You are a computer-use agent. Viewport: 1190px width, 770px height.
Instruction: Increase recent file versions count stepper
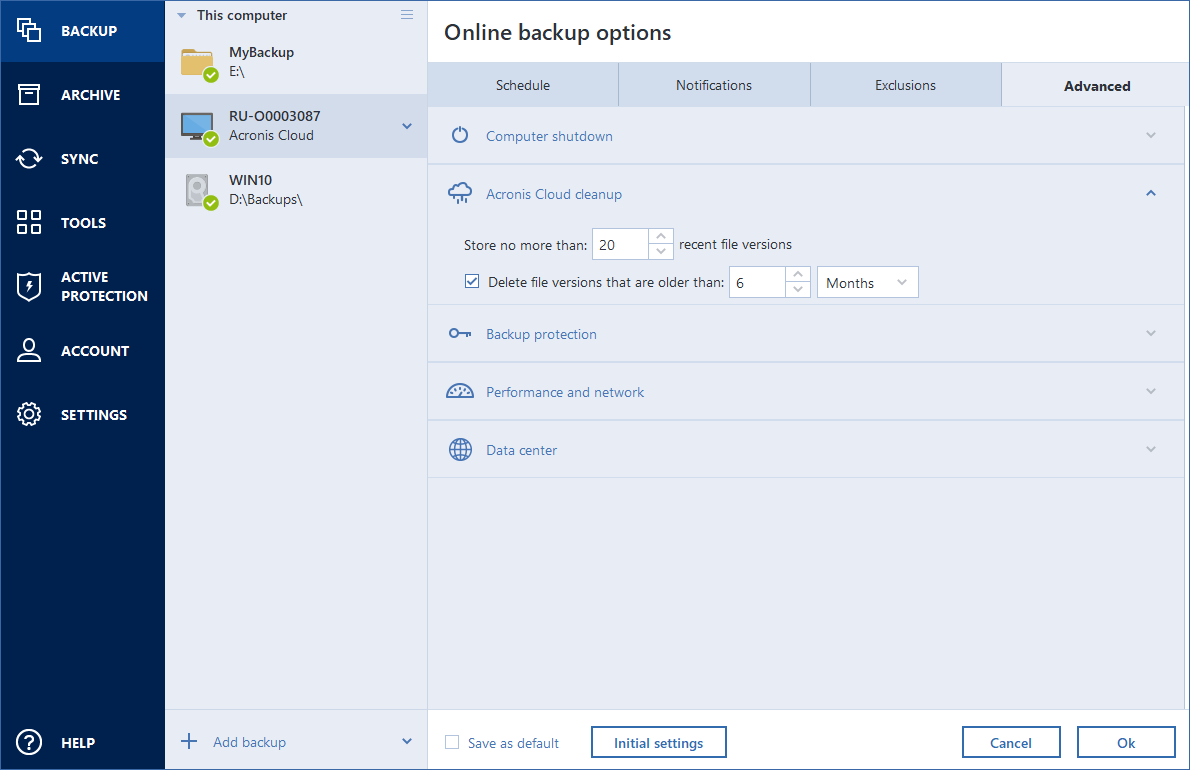click(x=661, y=238)
